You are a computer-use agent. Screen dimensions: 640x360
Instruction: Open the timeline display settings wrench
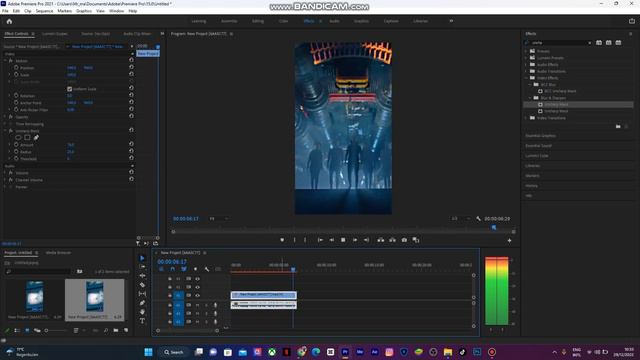coord(207,269)
